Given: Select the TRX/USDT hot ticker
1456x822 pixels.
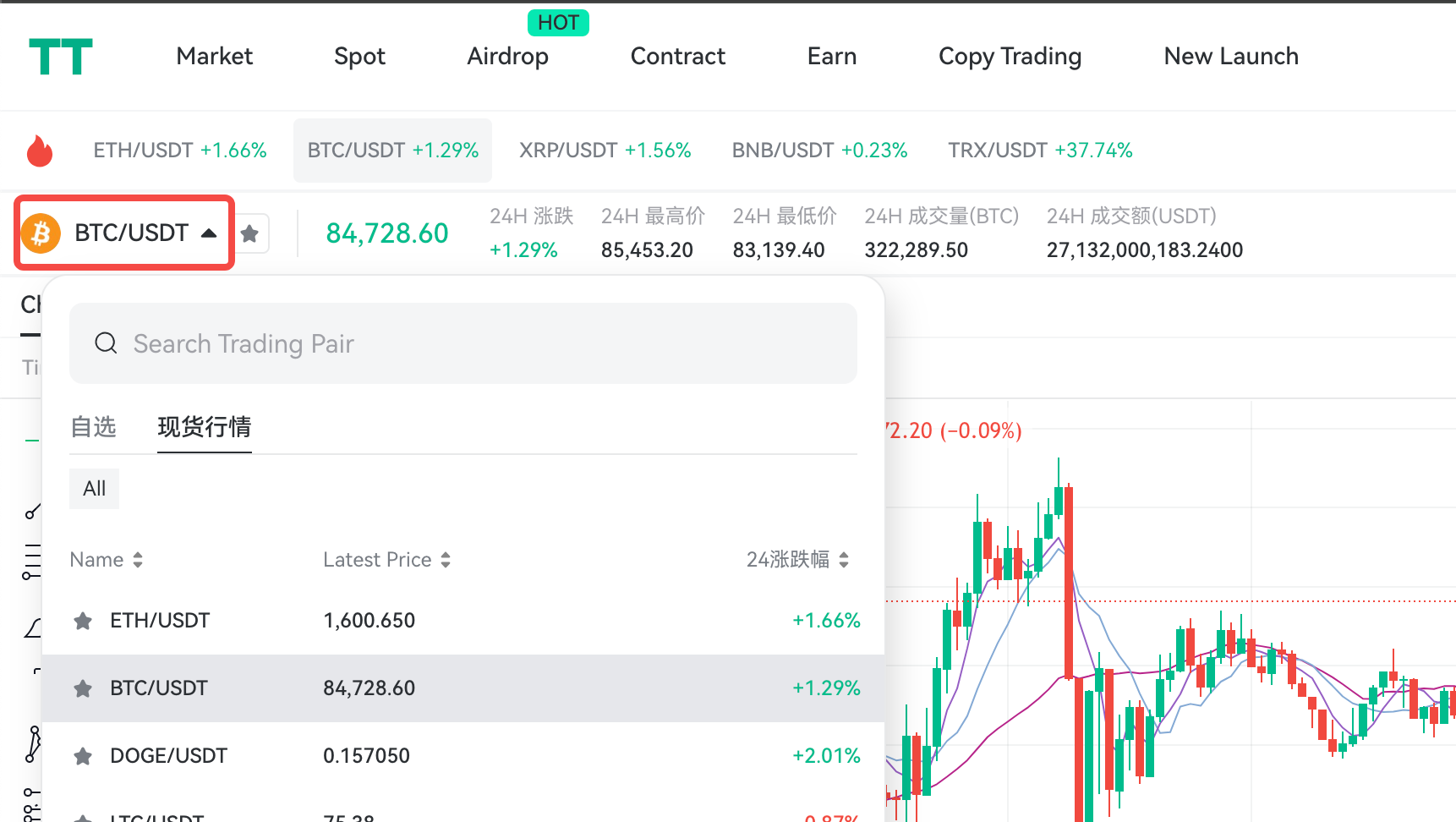Looking at the screenshot, I should 1040,150.
